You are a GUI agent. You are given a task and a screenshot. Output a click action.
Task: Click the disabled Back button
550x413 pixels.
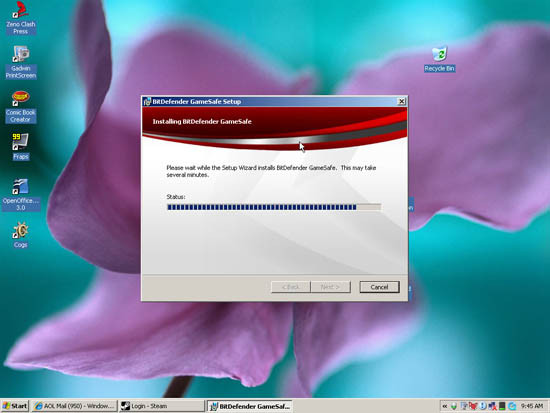point(291,287)
